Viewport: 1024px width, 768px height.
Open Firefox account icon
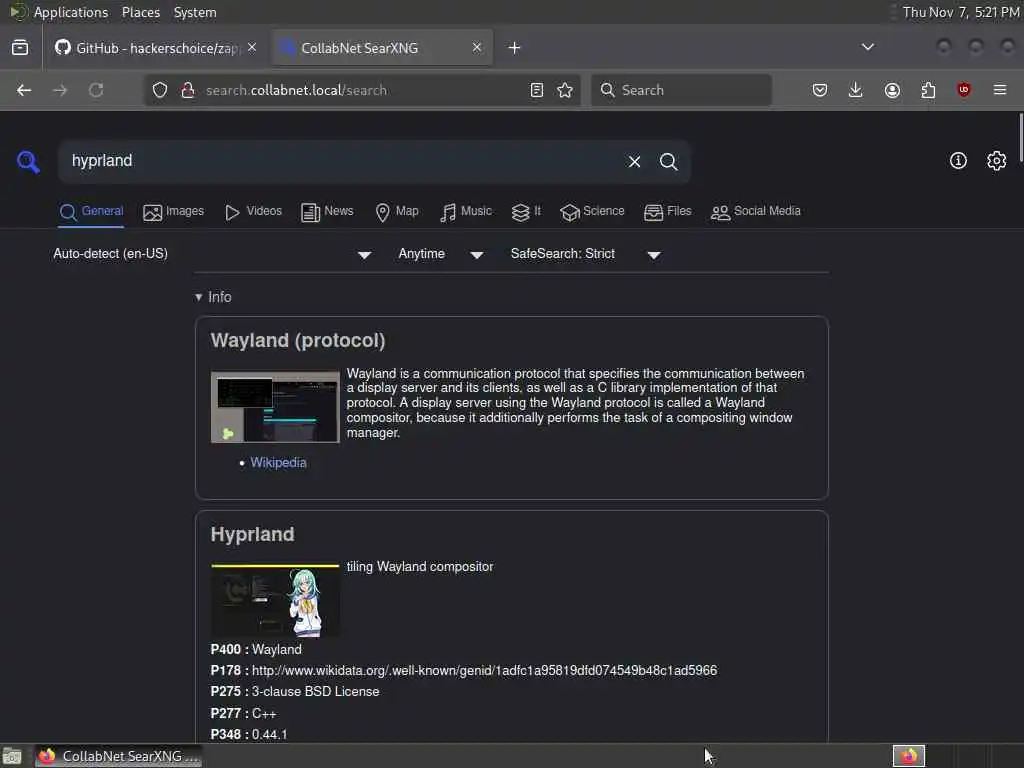click(892, 90)
